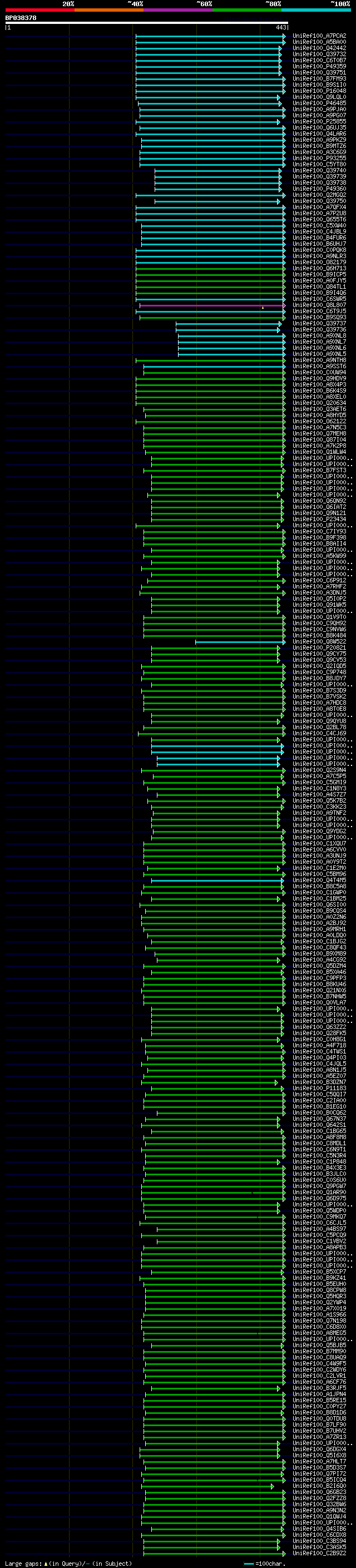This screenshot has height=1568, width=356.
Task: Open hit UniRef100_P93255
Action: coord(319,159)
